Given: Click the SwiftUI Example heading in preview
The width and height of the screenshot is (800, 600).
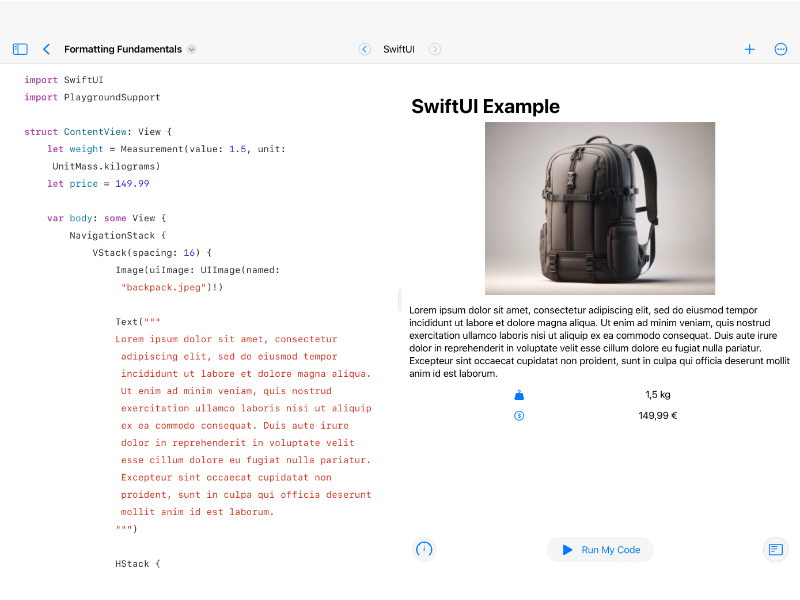Looking at the screenshot, I should (485, 107).
